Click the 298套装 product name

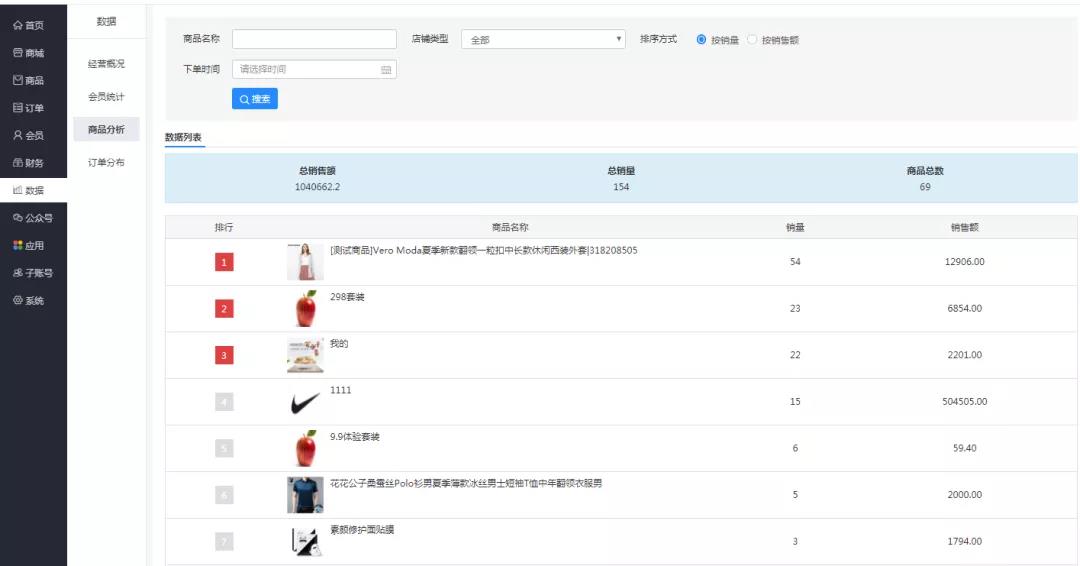347,297
